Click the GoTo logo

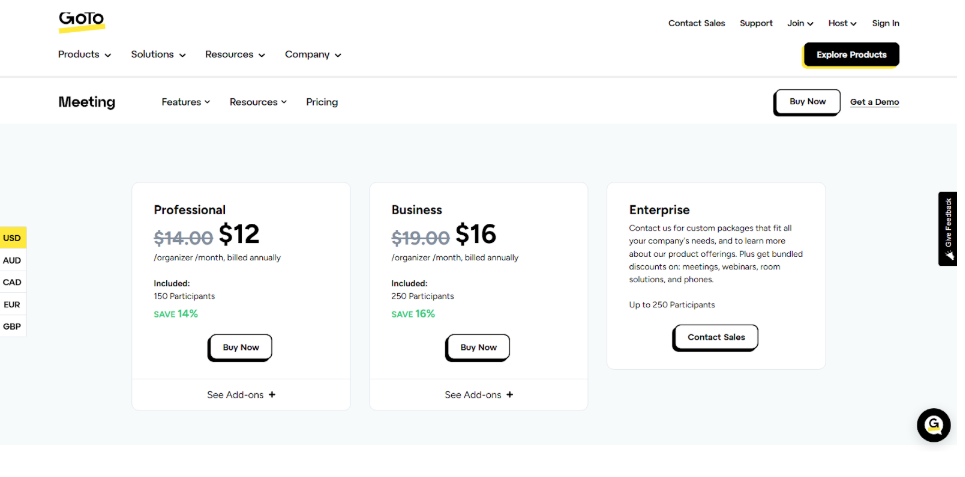[x=82, y=22]
